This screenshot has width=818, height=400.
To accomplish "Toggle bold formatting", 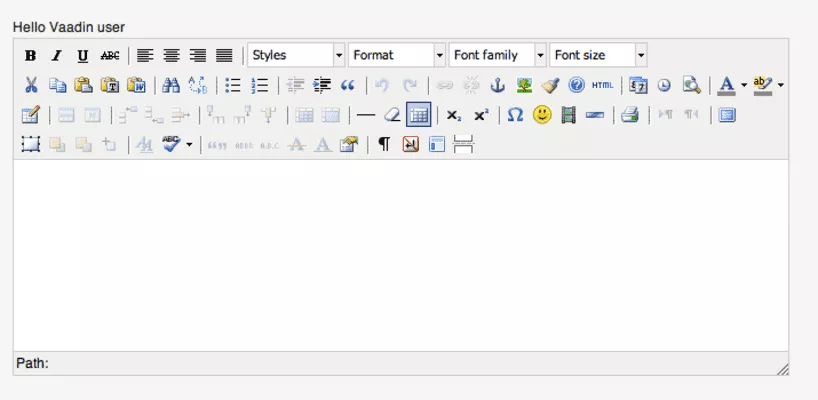I will point(30,56).
